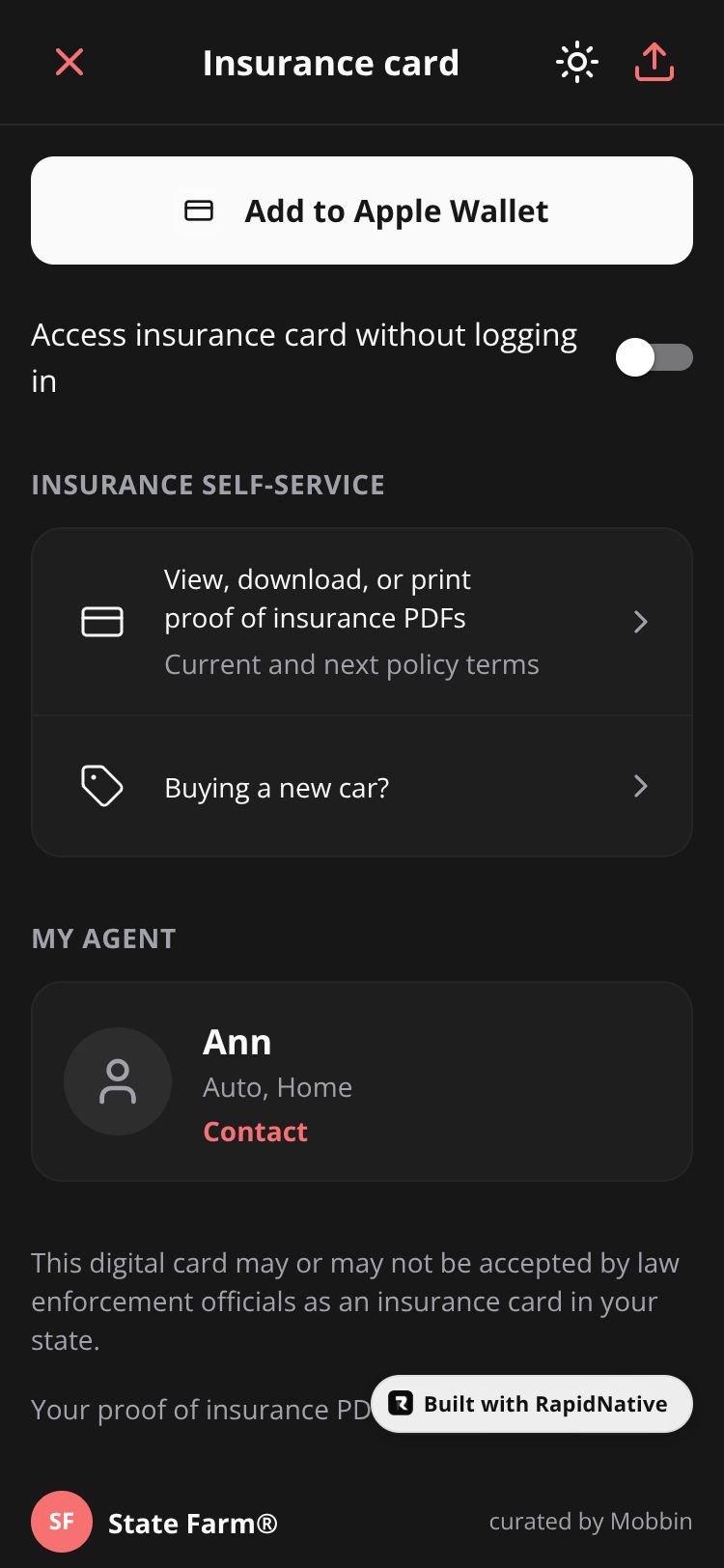Screen dimensions: 724x1568
Task: Open the Buying a new car? item
Action: coord(277,788)
